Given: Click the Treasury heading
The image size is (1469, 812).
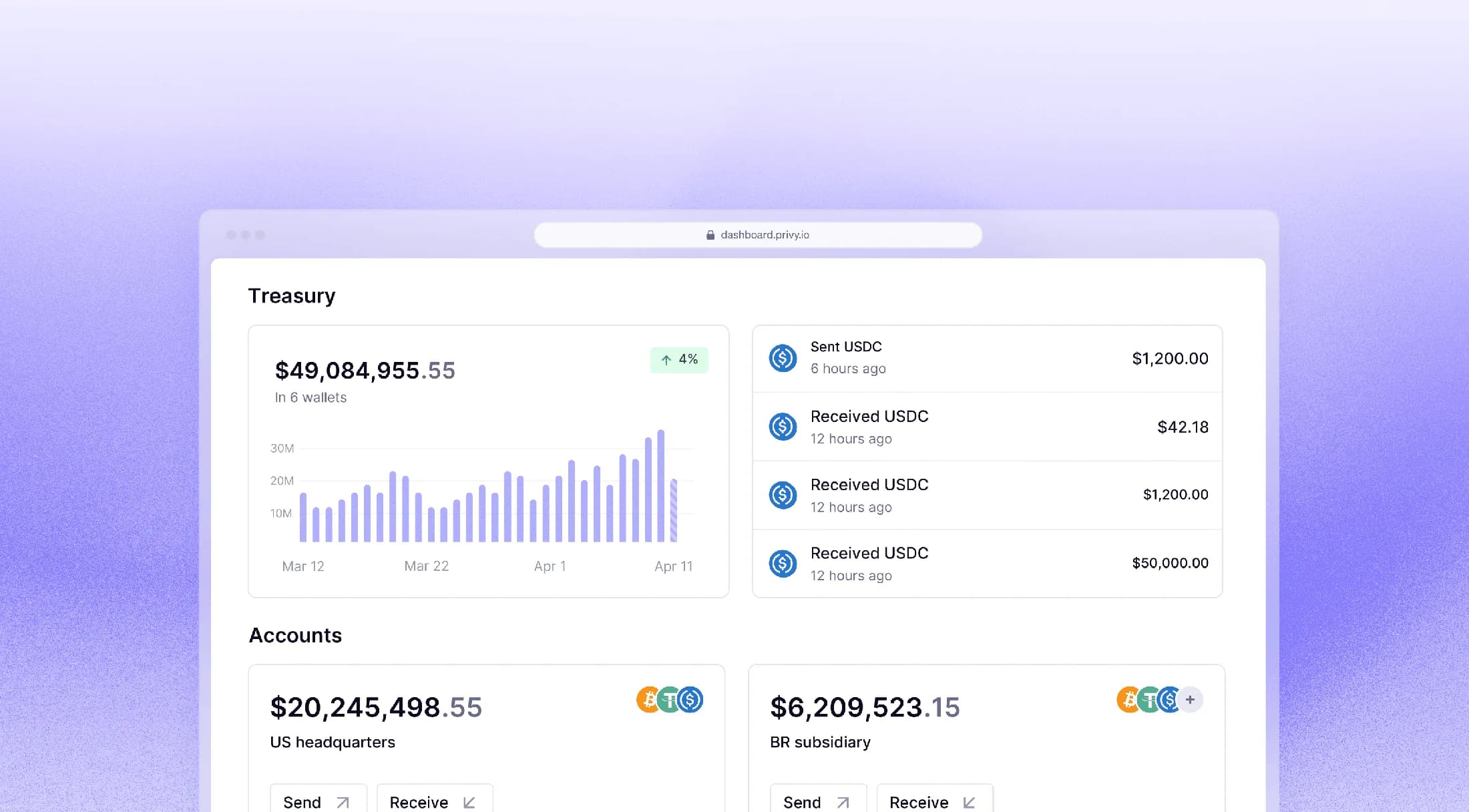Looking at the screenshot, I should coord(292,296).
